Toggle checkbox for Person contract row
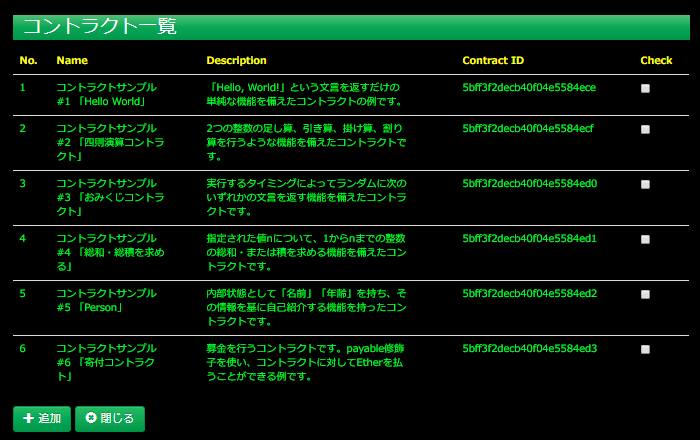Image resolution: width=700 pixels, height=440 pixels. [x=645, y=295]
